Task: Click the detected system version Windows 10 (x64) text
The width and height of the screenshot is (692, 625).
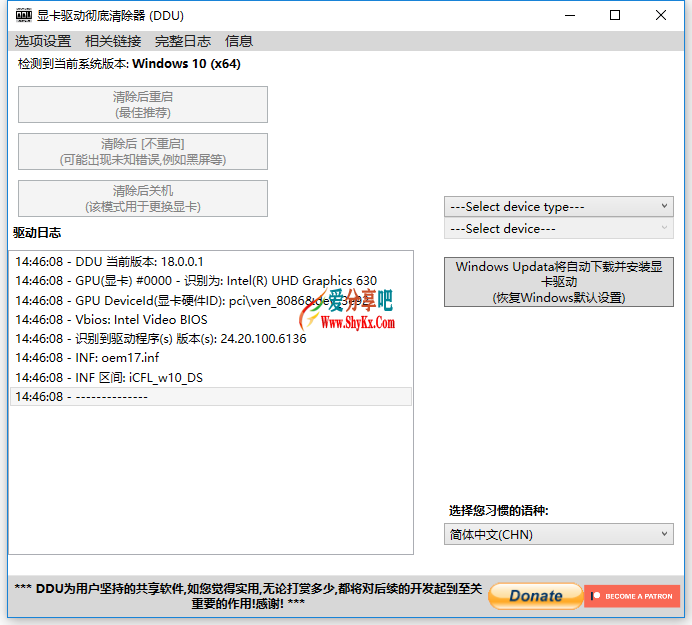Action: 129,64
